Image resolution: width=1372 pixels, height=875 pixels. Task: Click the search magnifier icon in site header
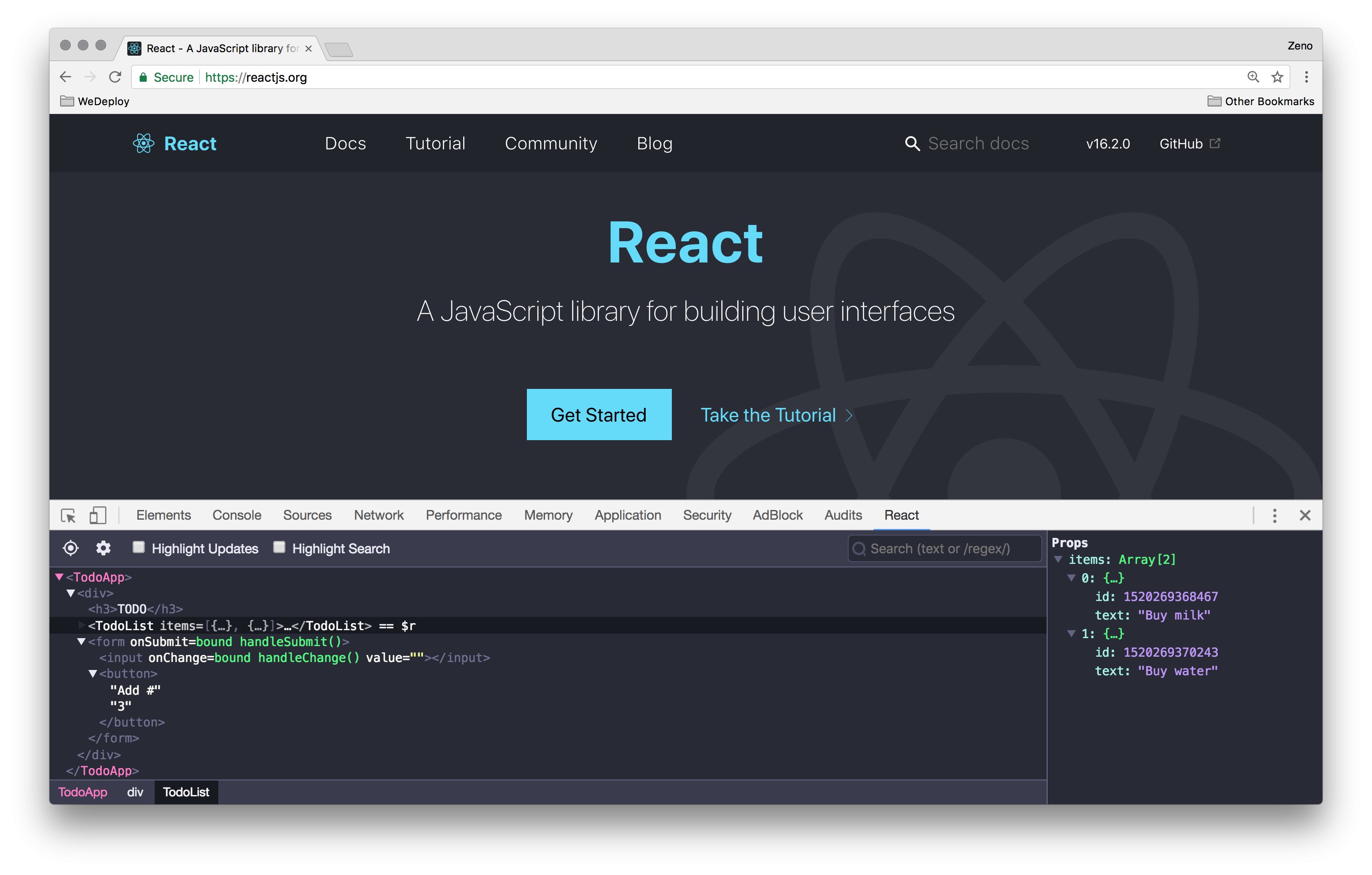coord(912,144)
